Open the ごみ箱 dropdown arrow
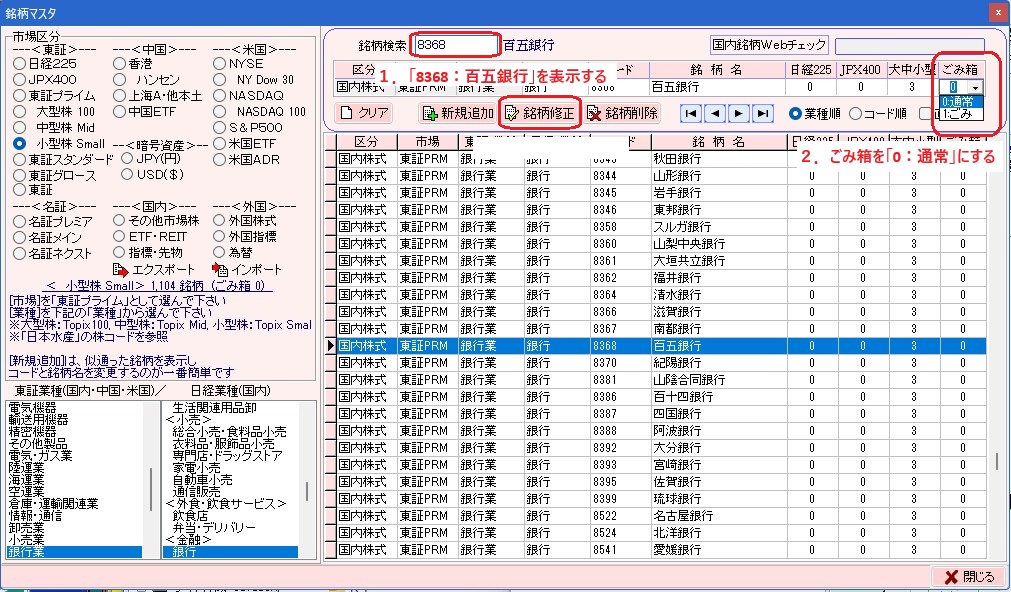Image resolution: width=1011 pixels, height=592 pixels. pos(975,88)
